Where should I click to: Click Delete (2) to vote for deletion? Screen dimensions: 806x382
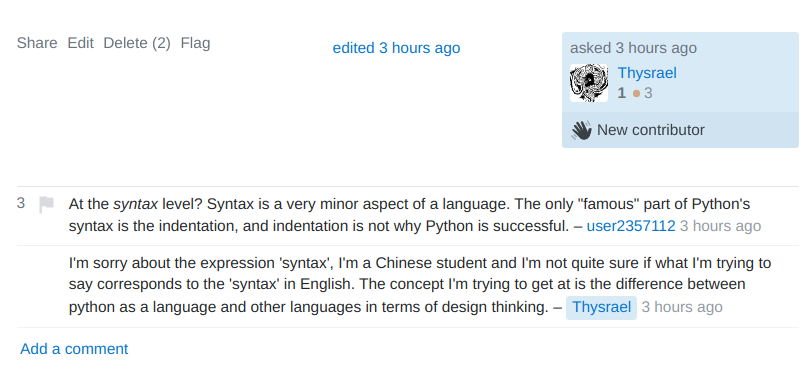click(137, 43)
